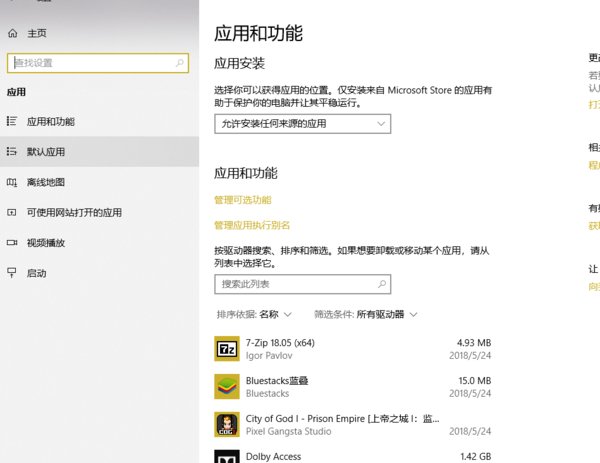This screenshot has height=463, width=600.
Task: Click the 15.0 MB size value
Action: pyautogui.click(x=474, y=380)
